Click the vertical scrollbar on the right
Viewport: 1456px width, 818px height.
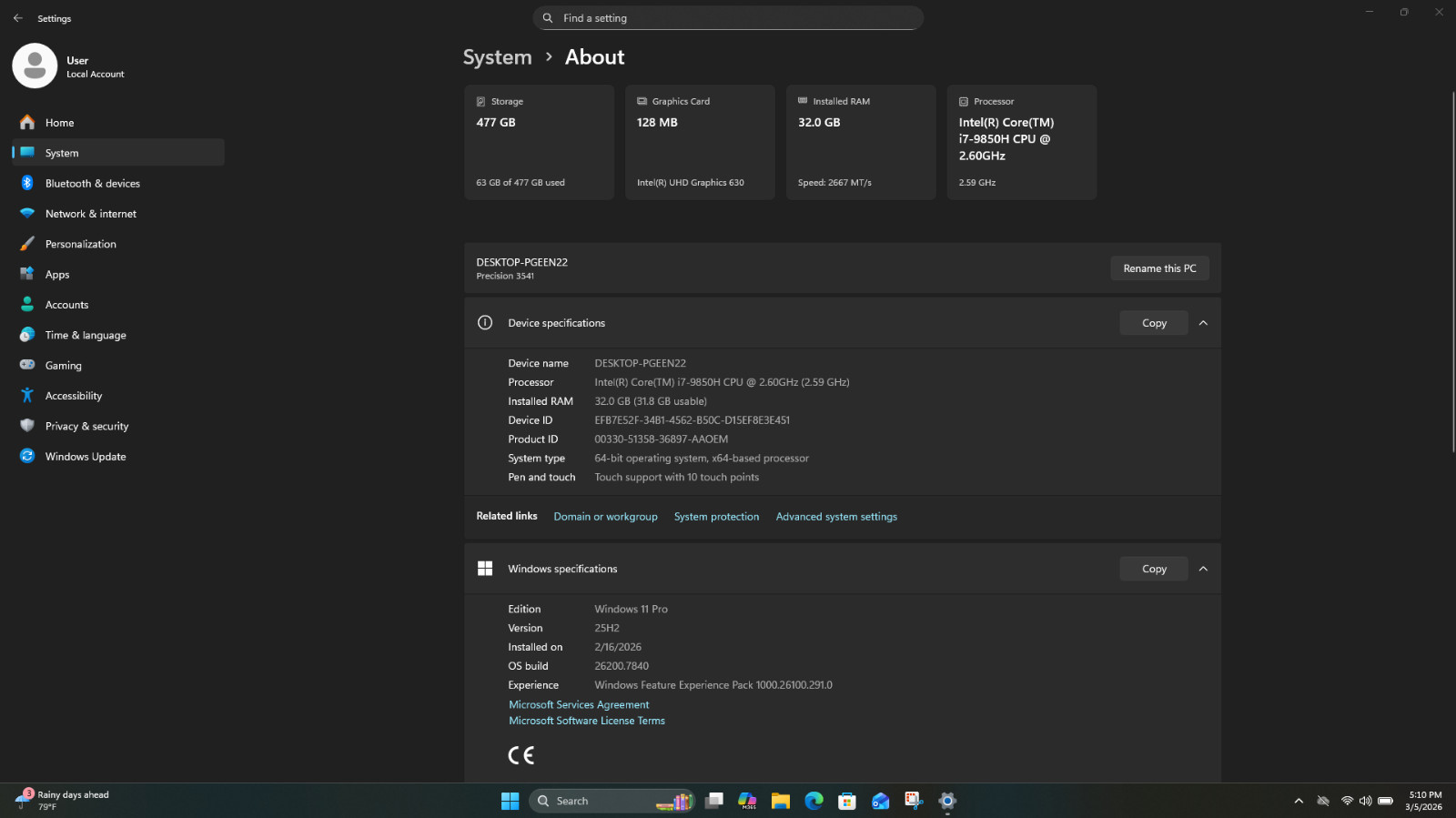click(x=1451, y=273)
